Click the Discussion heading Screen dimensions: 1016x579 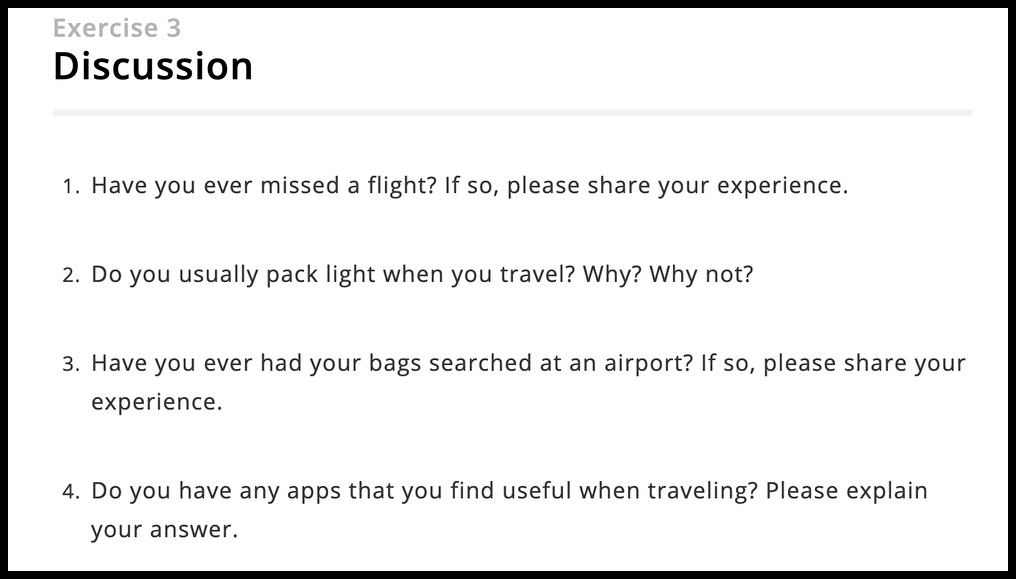(153, 66)
